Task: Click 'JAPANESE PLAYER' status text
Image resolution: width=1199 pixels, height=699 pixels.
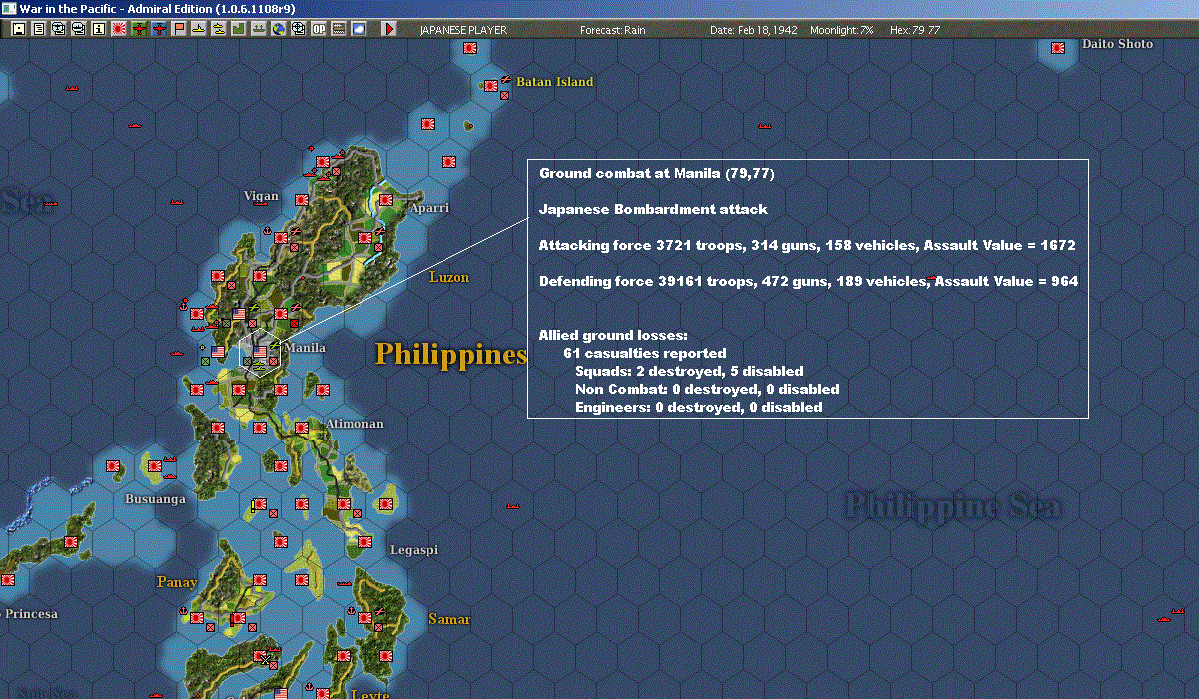Action: [463, 30]
